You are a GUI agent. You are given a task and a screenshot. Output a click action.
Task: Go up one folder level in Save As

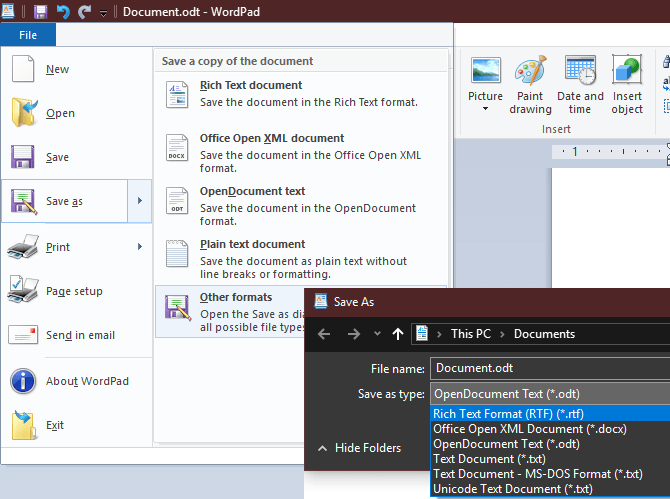coord(398,334)
